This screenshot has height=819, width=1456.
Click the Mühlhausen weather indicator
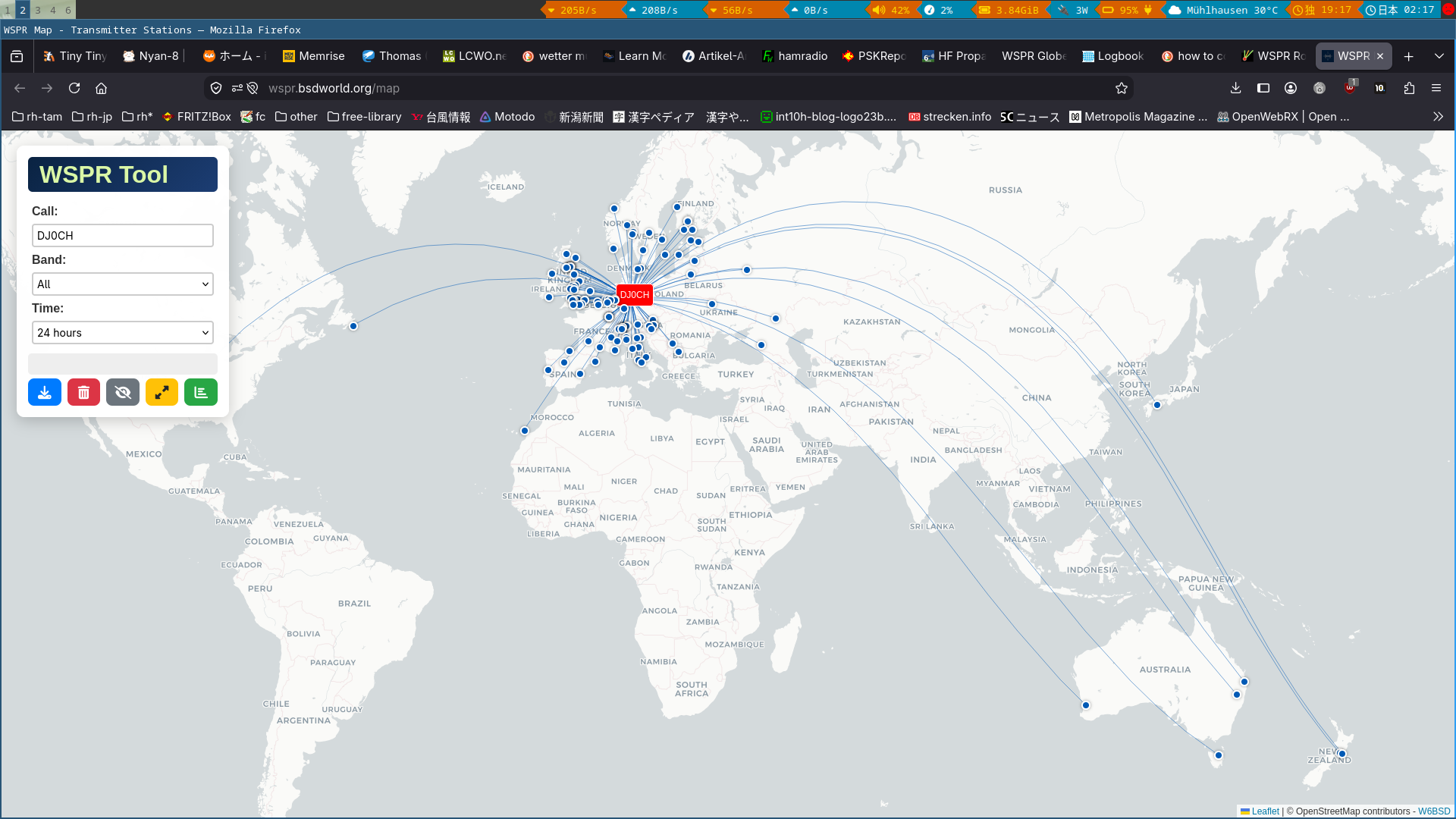[x=1225, y=10]
